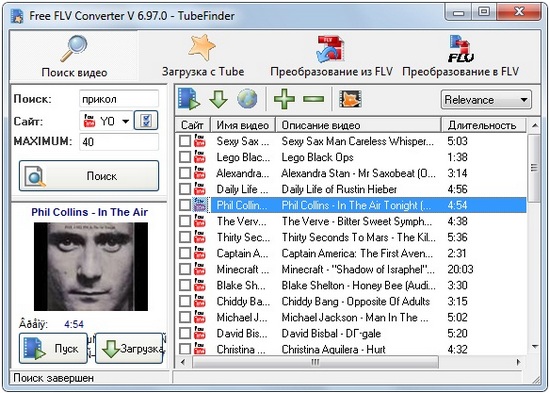Open the Поиск видео tab
The image size is (550, 393).
(x=74, y=56)
